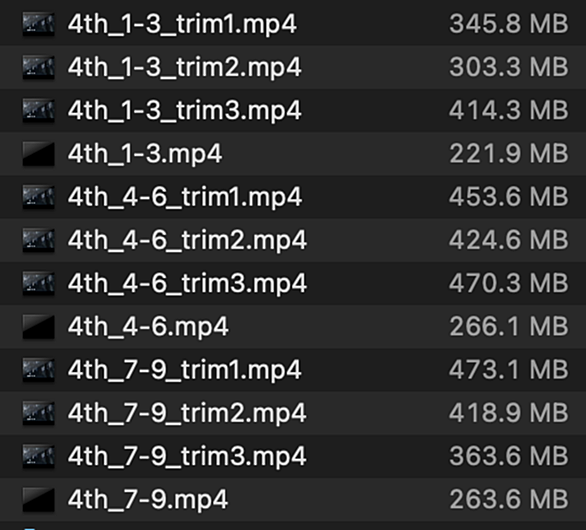The height and width of the screenshot is (530, 586).
Task: Click the black icon beside 4th_4-6.mp4
Action: pyautogui.click(x=38, y=326)
